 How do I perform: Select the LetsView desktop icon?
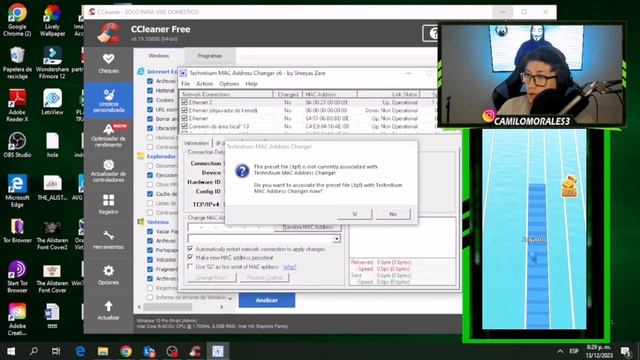pos(52,102)
